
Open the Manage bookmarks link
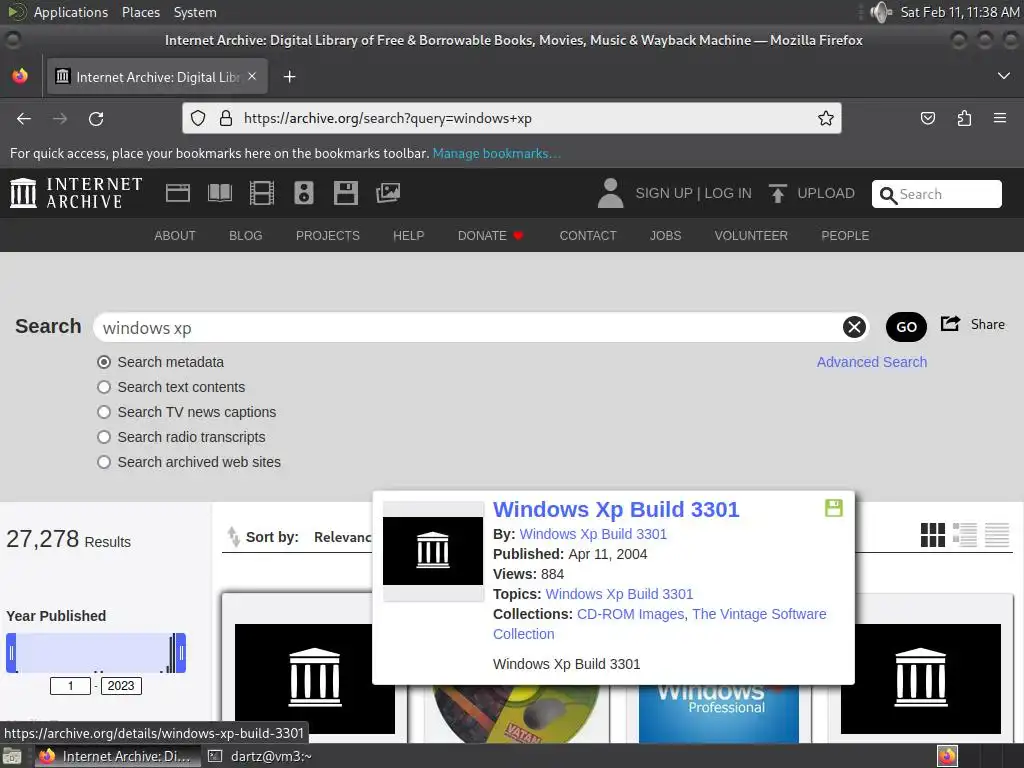tap(496, 153)
